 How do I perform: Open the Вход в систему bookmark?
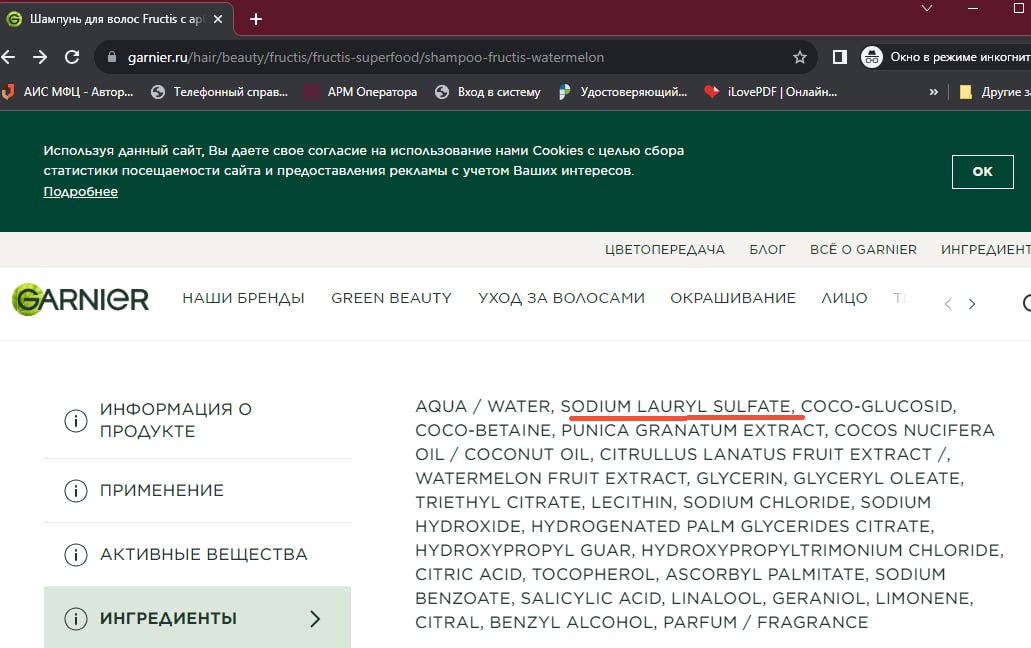point(488,92)
